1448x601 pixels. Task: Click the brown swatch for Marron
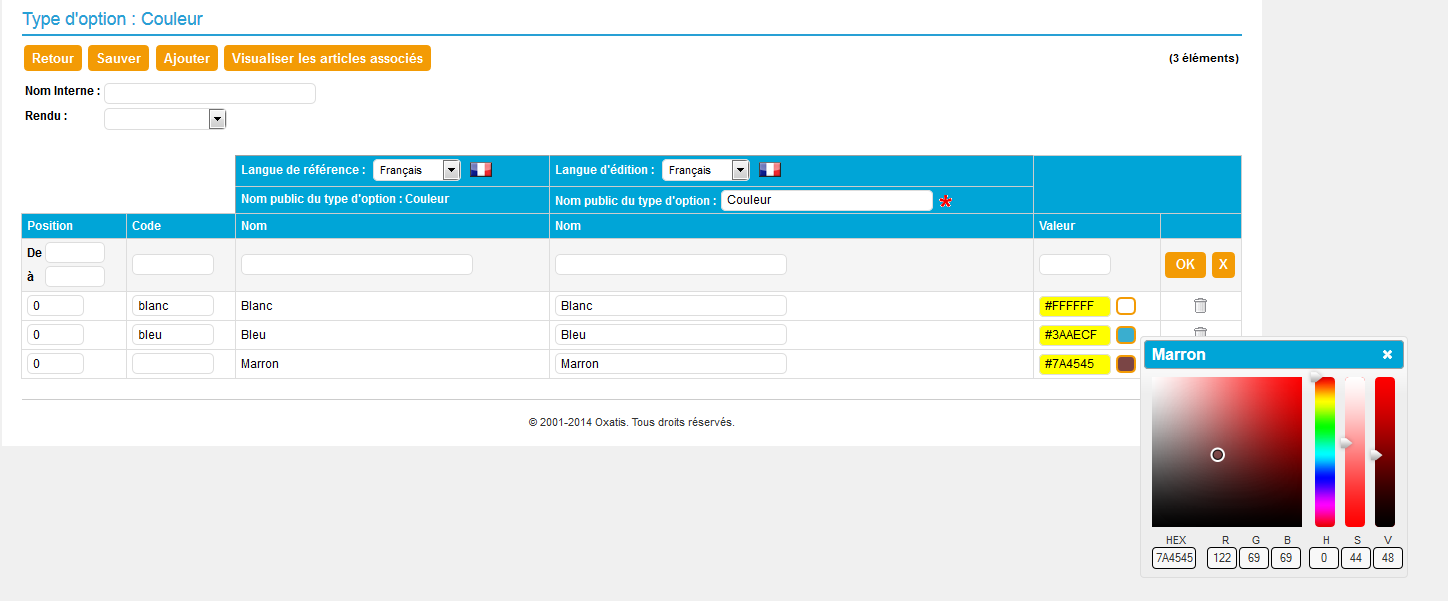click(1126, 364)
